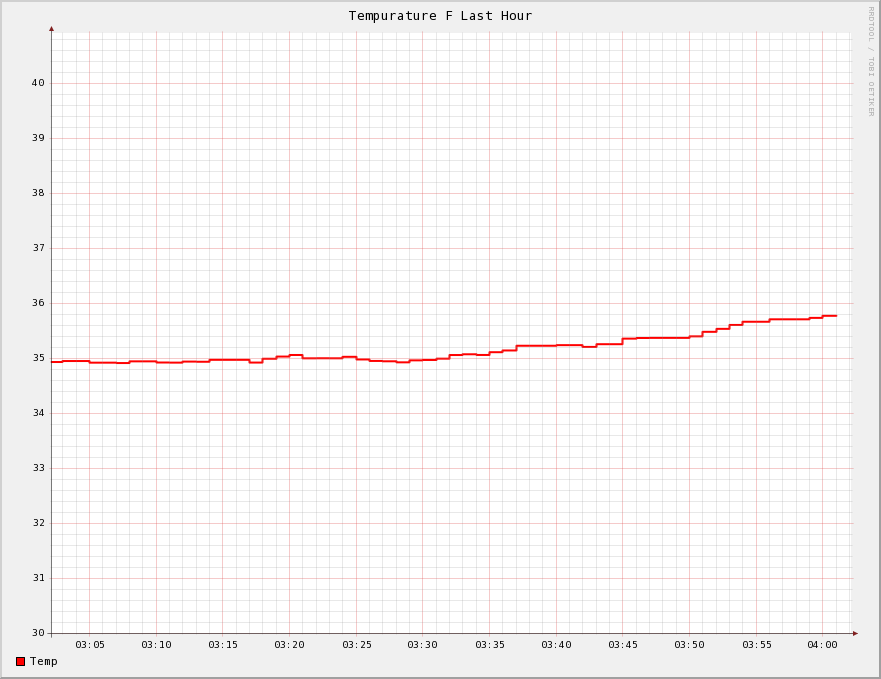881x679 pixels.
Task: Click the 03:10 time axis label
Action: pyautogui.click(x=156, y=645)
